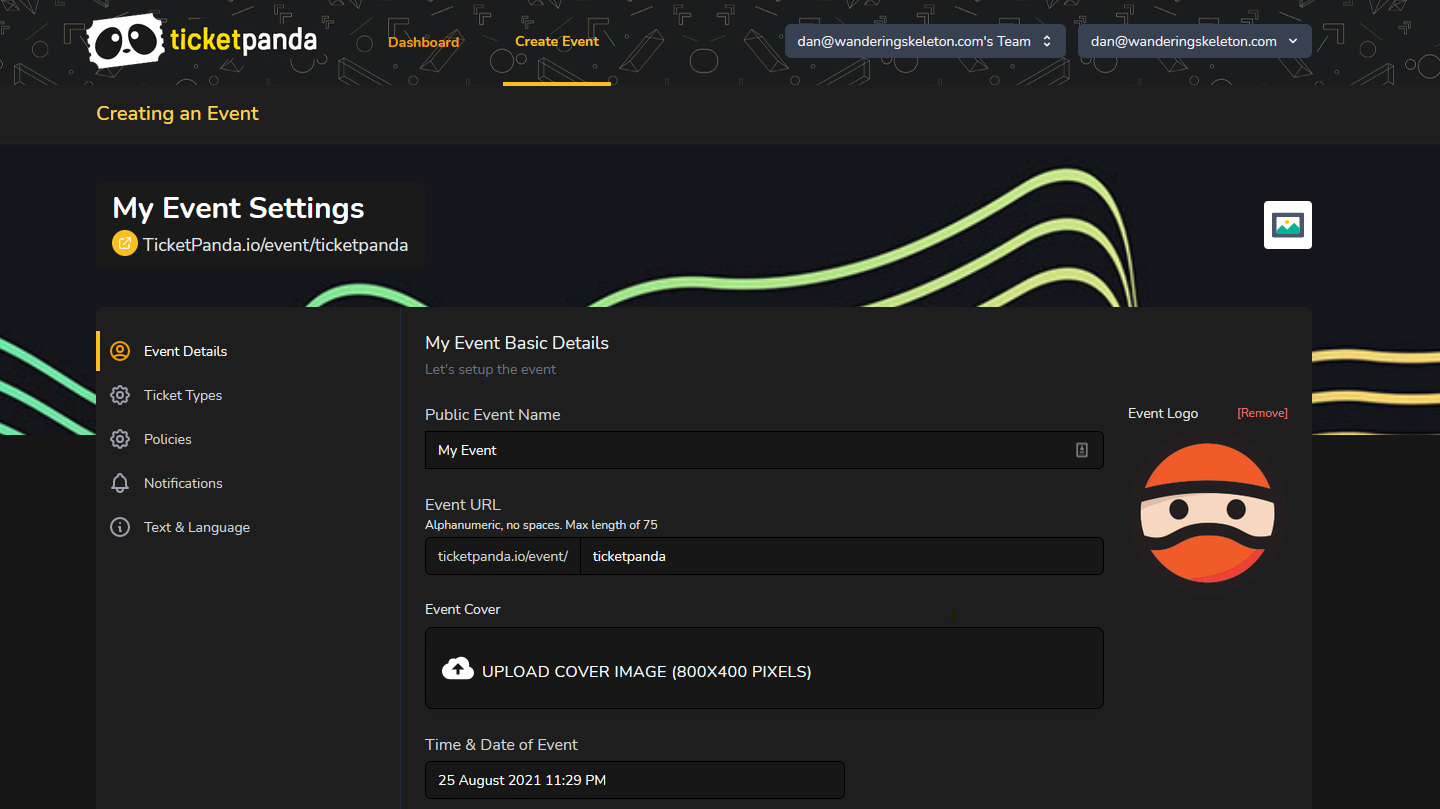
Task: Click the 'My Event Settings' heading
Action: point(238,208)
